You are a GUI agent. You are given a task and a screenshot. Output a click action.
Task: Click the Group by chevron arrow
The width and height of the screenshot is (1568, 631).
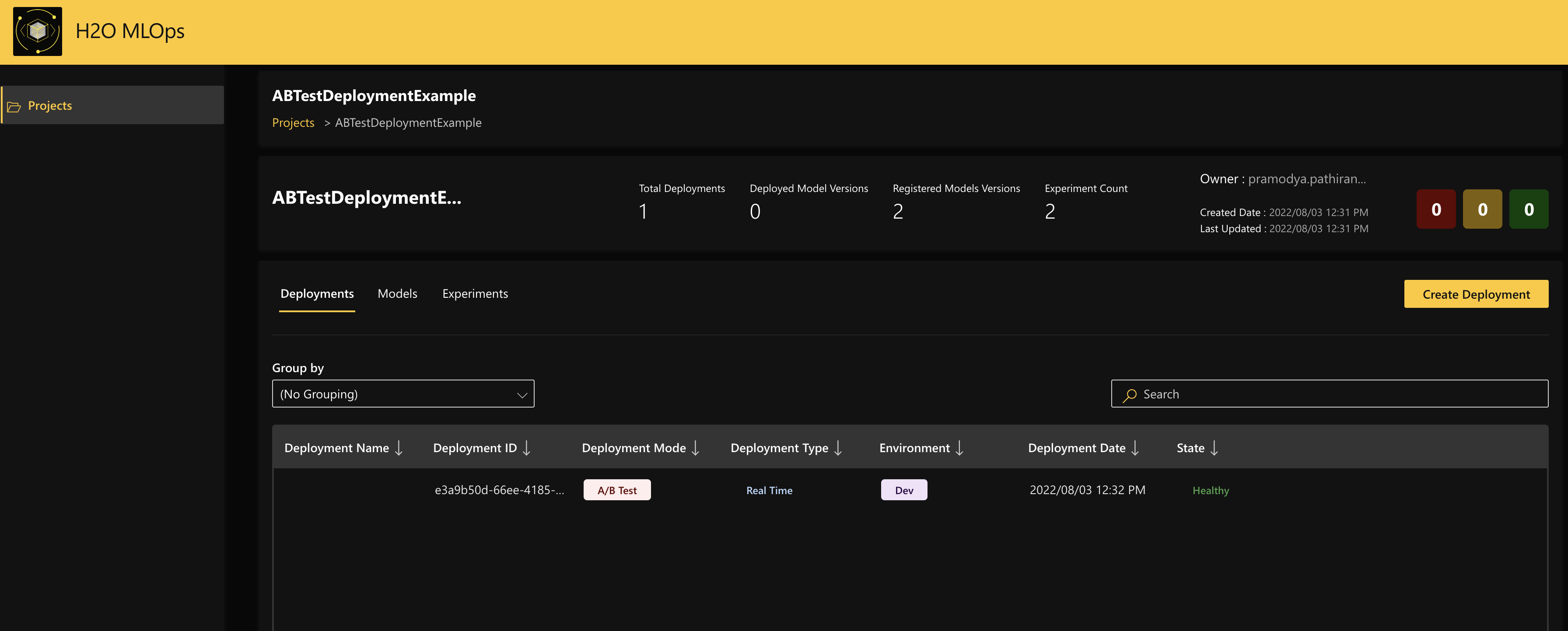pos(521,395)
